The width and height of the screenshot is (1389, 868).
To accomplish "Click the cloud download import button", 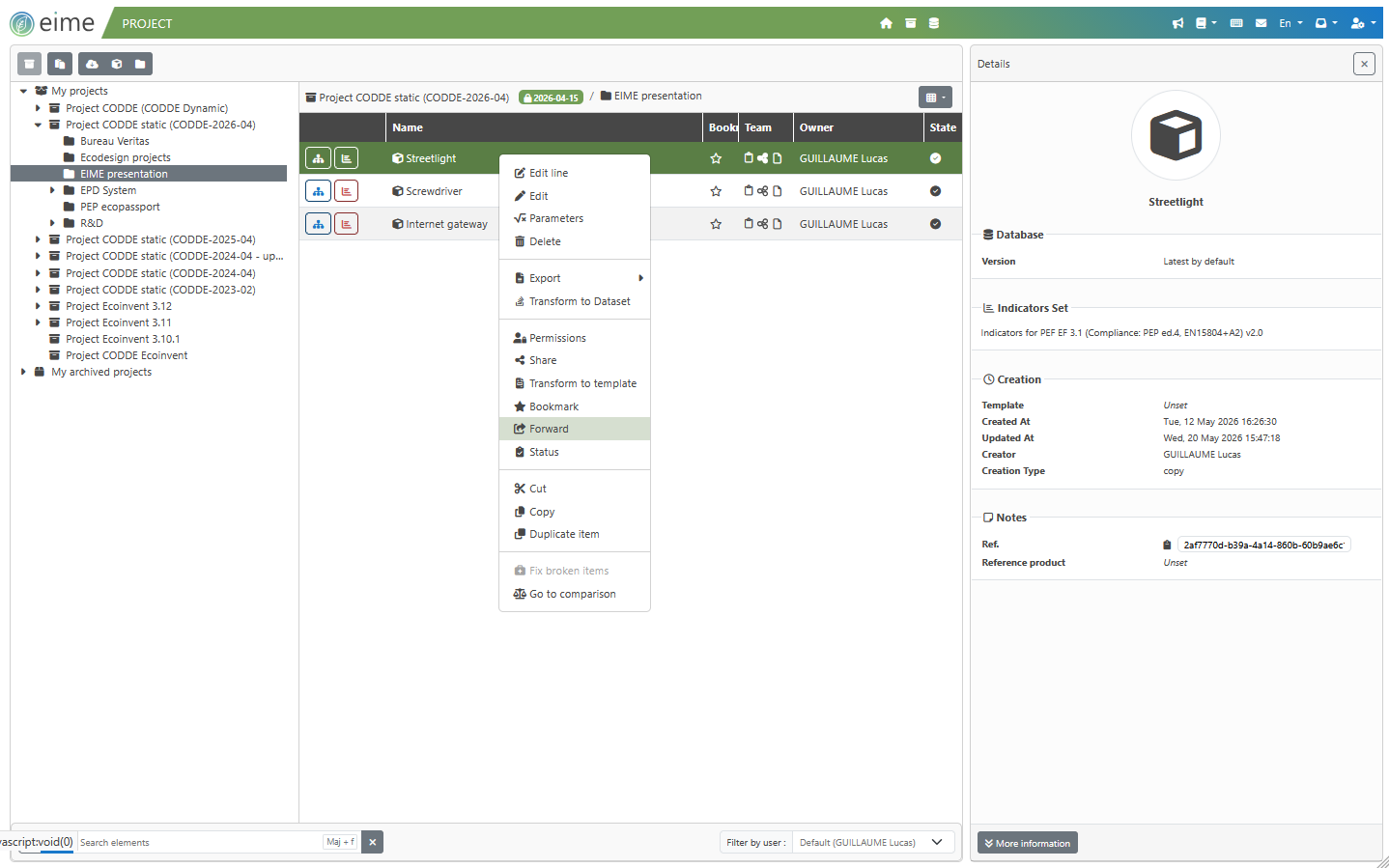I will pos(92,64).
